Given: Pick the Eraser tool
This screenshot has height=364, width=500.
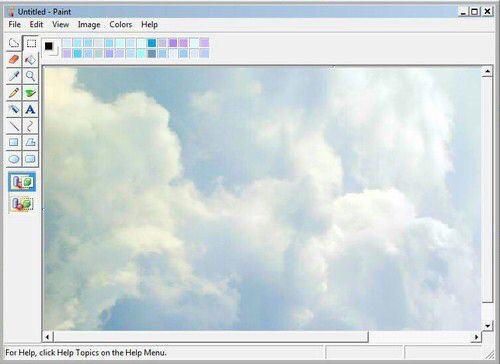Looking at the screenshot, I should pyautogui.click(x=14, y=60).
